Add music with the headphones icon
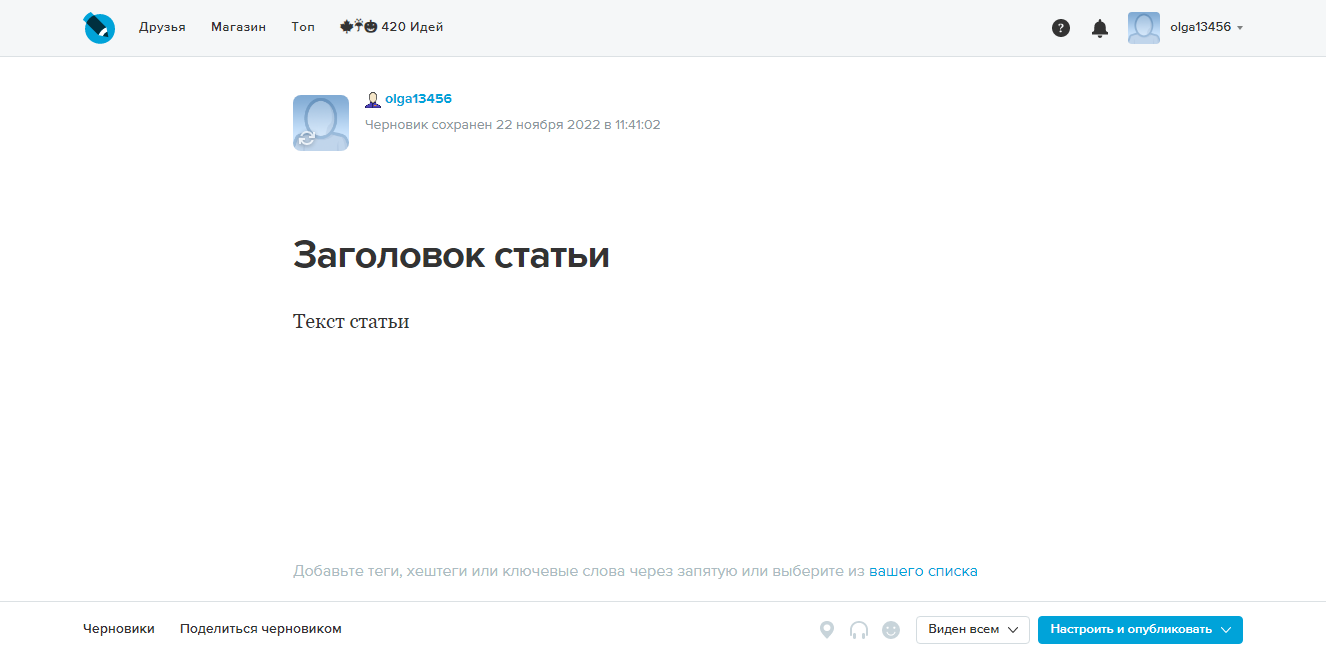The height and width of the screenshot is (658, 1326). [x=858, y=630]
